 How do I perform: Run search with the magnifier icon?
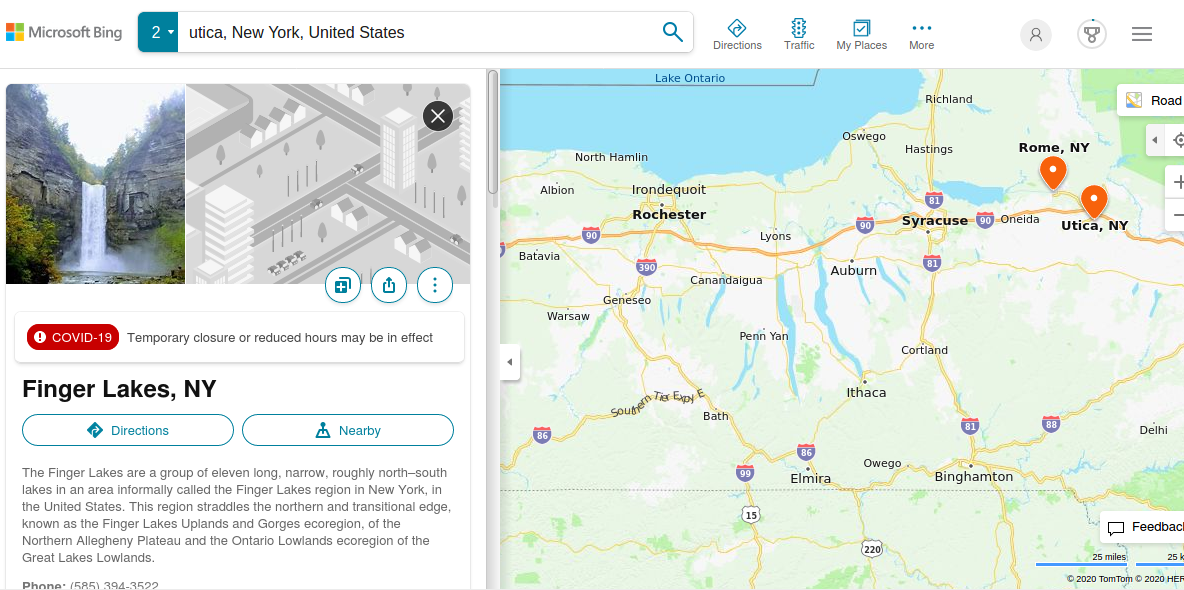672,32
